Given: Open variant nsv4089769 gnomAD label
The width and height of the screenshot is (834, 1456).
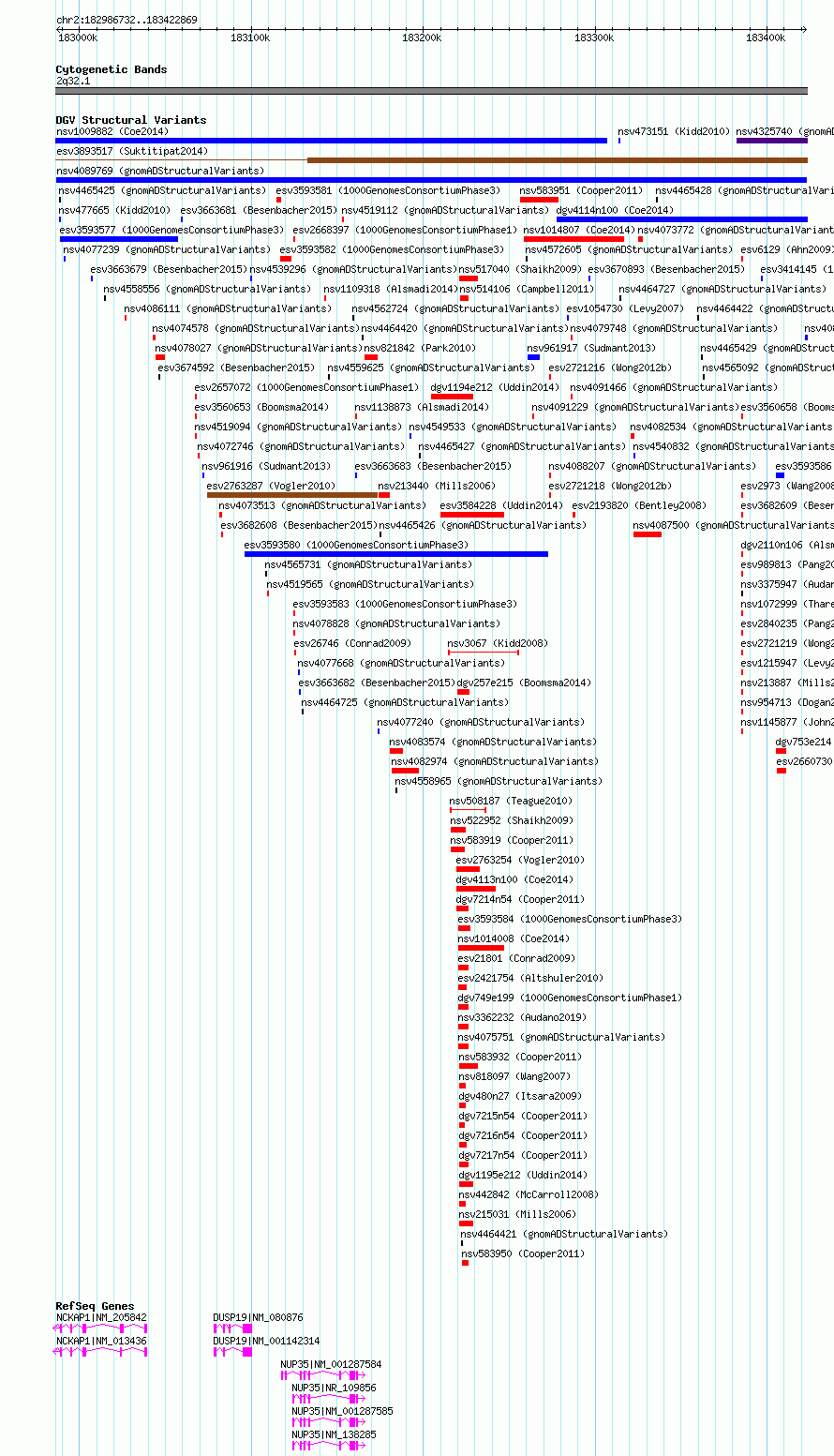Looking at the screenshot, I should (160, 171).
